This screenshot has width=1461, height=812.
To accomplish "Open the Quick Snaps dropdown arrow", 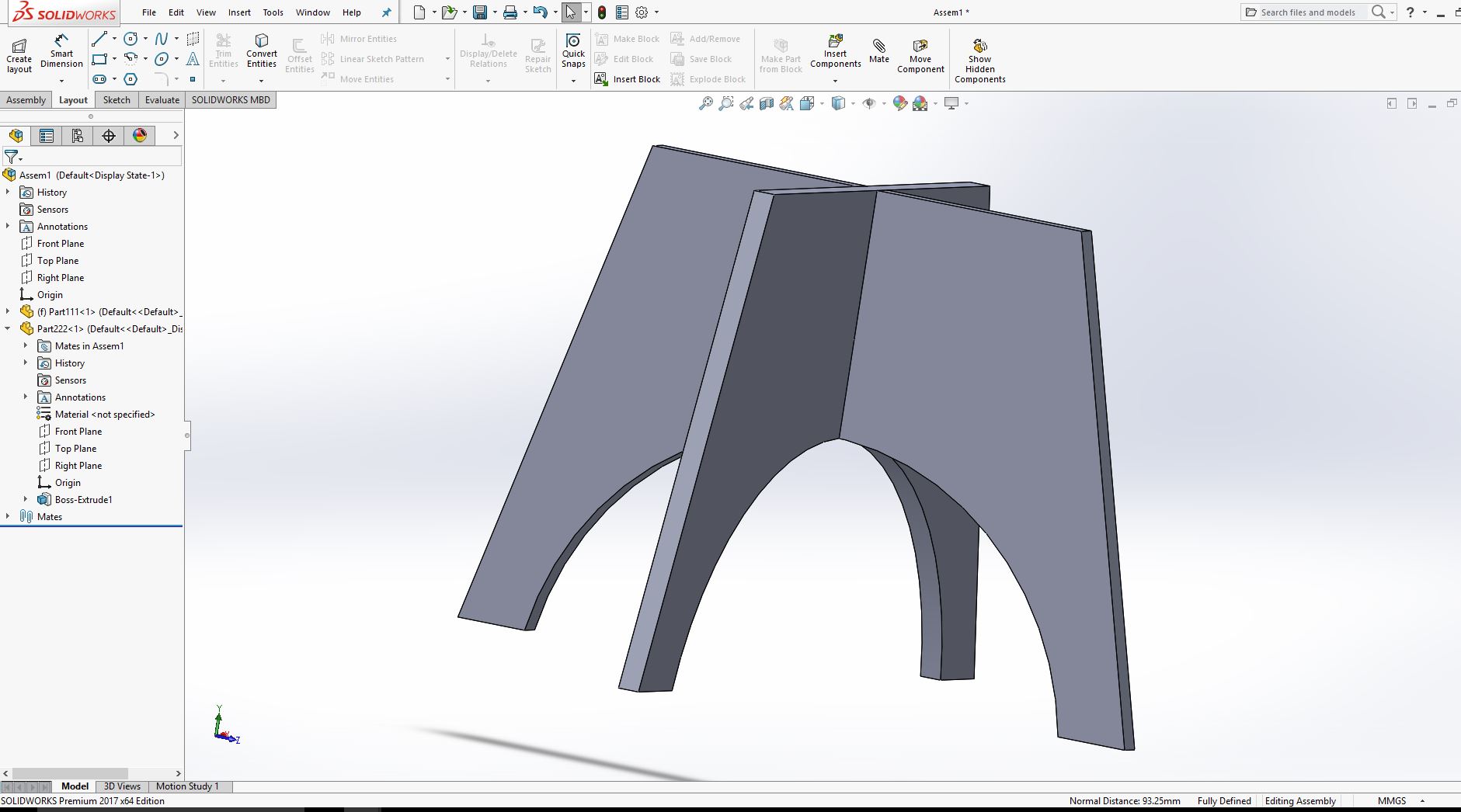I will click(x=573, y=80).
